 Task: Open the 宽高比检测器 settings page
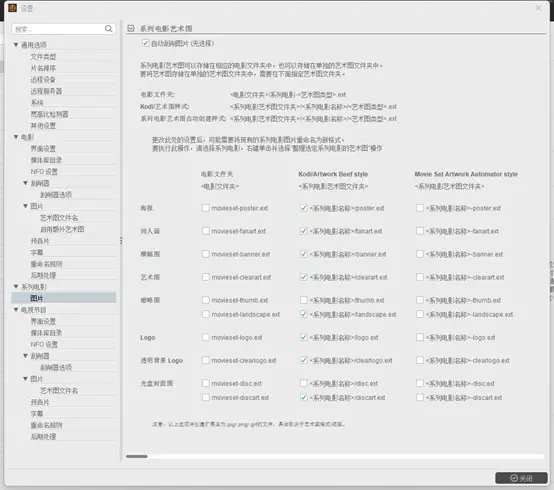click(x=49, y=114)
